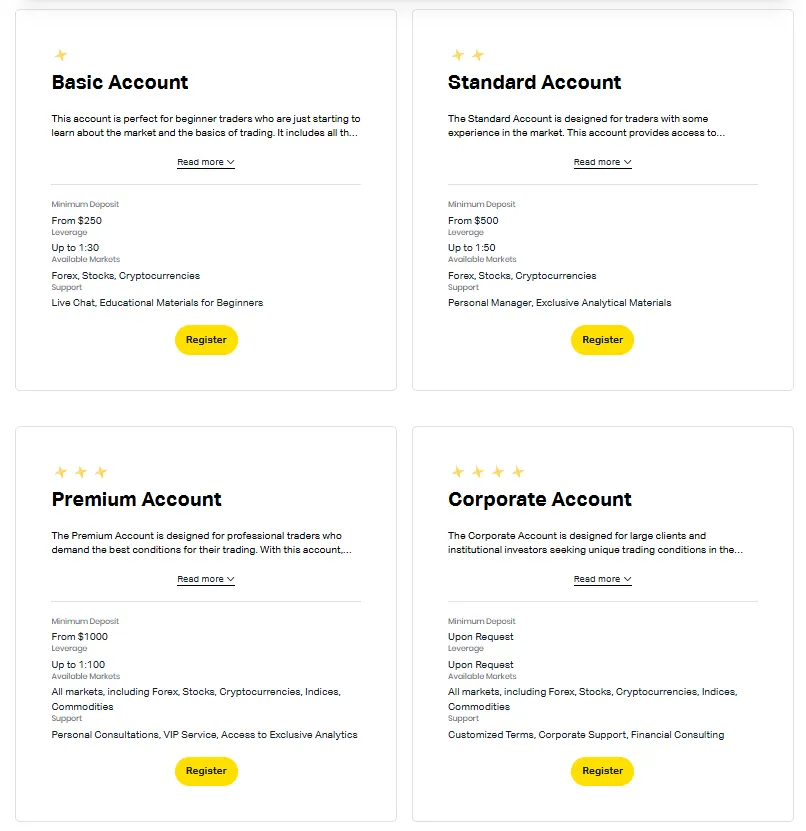The image size is (806, 831).
Task: Register for the Standard Account
Action: pyautogui.click(x=602, y=340)
